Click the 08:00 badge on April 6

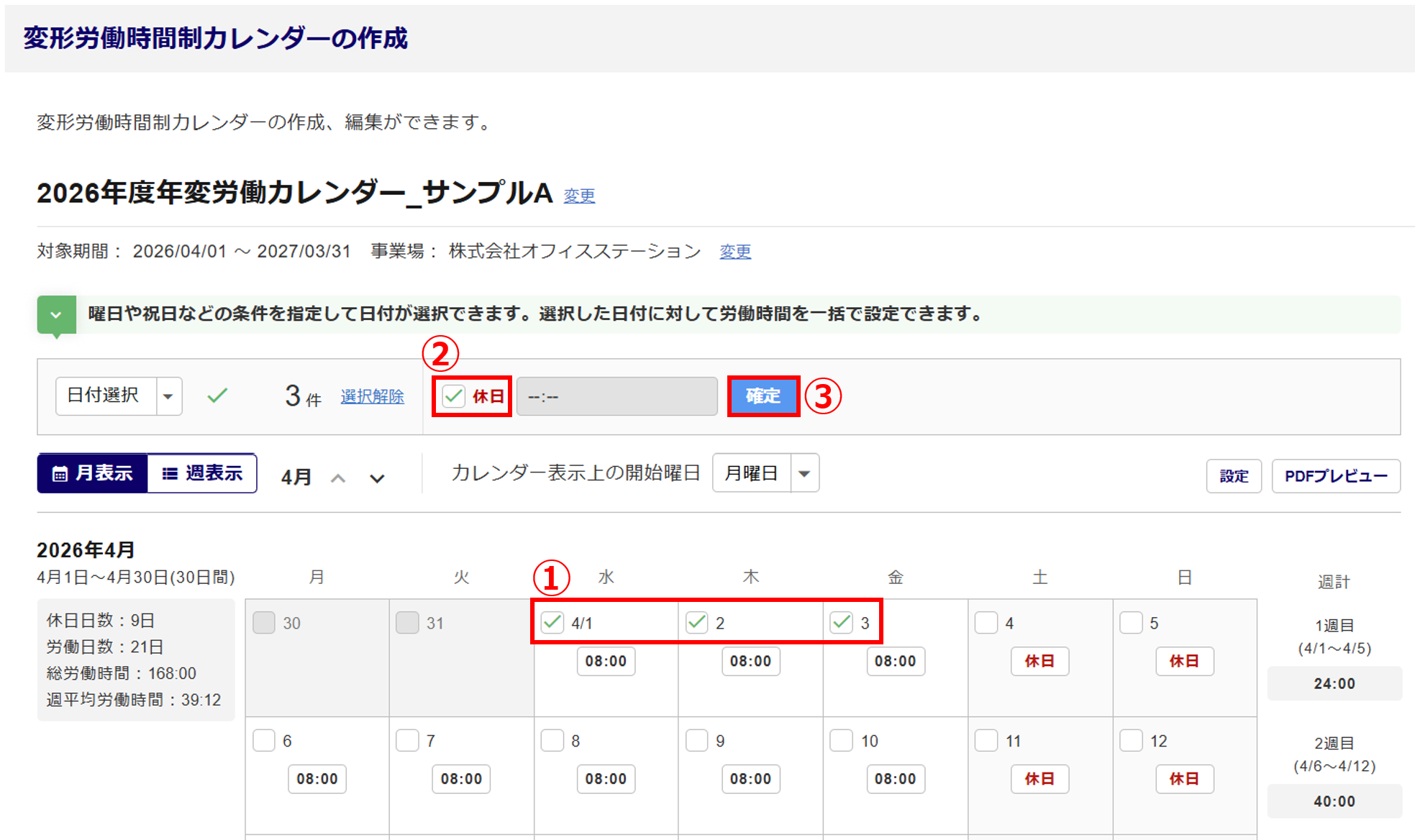[317, 779]
